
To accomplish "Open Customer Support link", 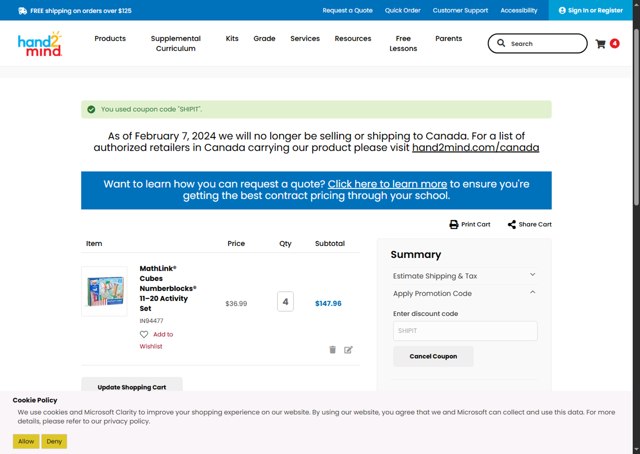I will [x=460, y=11].
